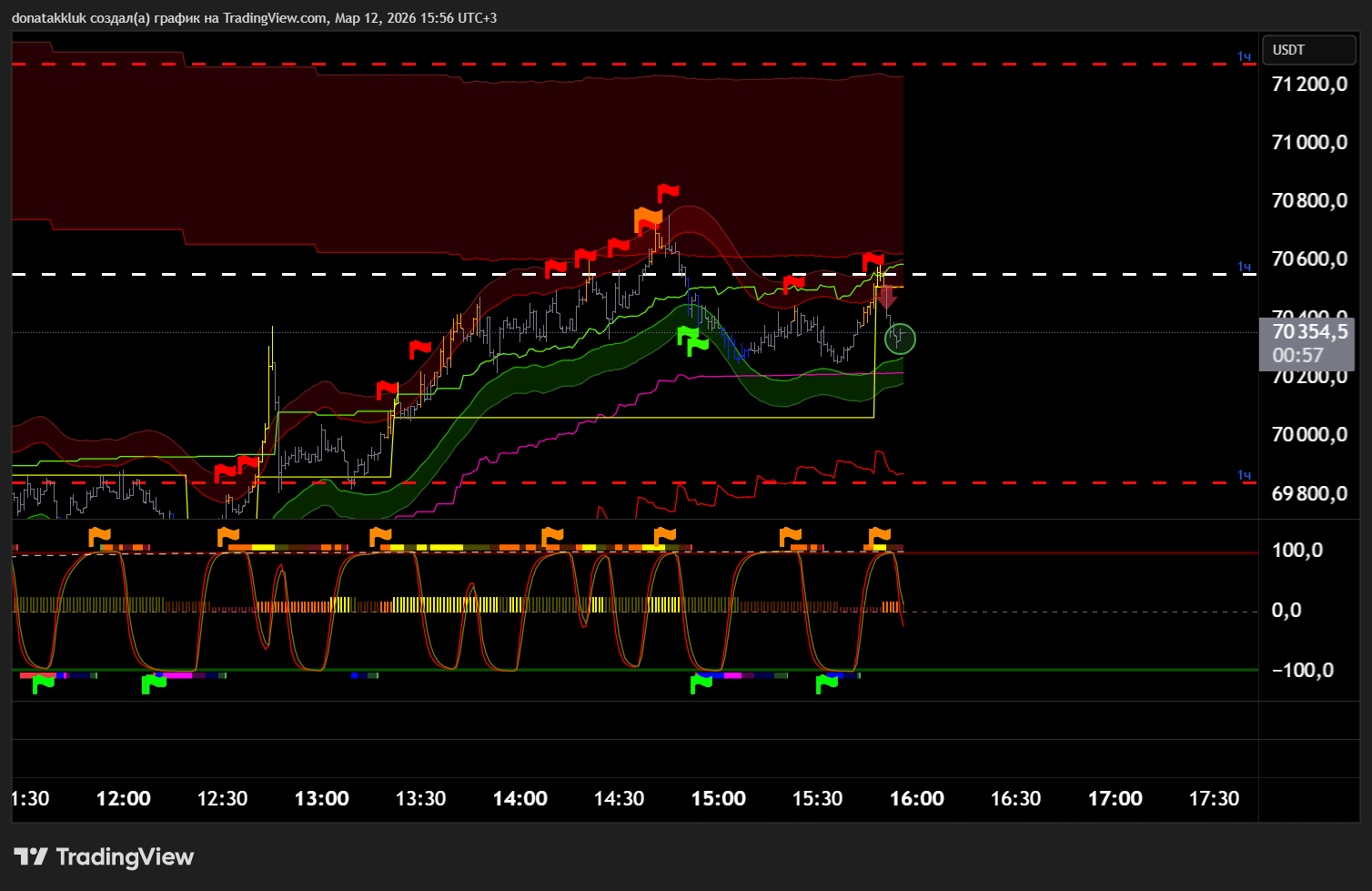Click the 1ч label on white dashed line
1372x891 pixels.
(x=1244, y=267)
